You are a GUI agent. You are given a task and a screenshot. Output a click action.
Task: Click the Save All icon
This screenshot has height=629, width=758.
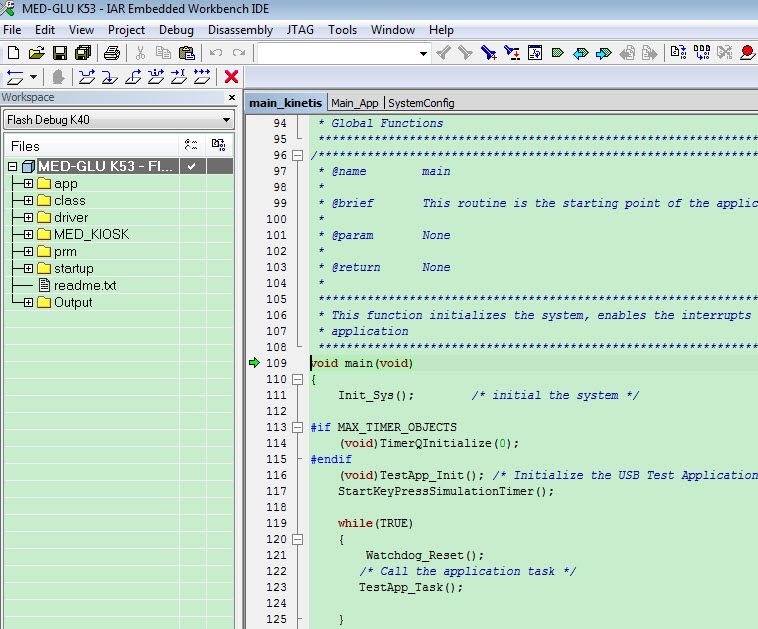(x=83, y=53)
